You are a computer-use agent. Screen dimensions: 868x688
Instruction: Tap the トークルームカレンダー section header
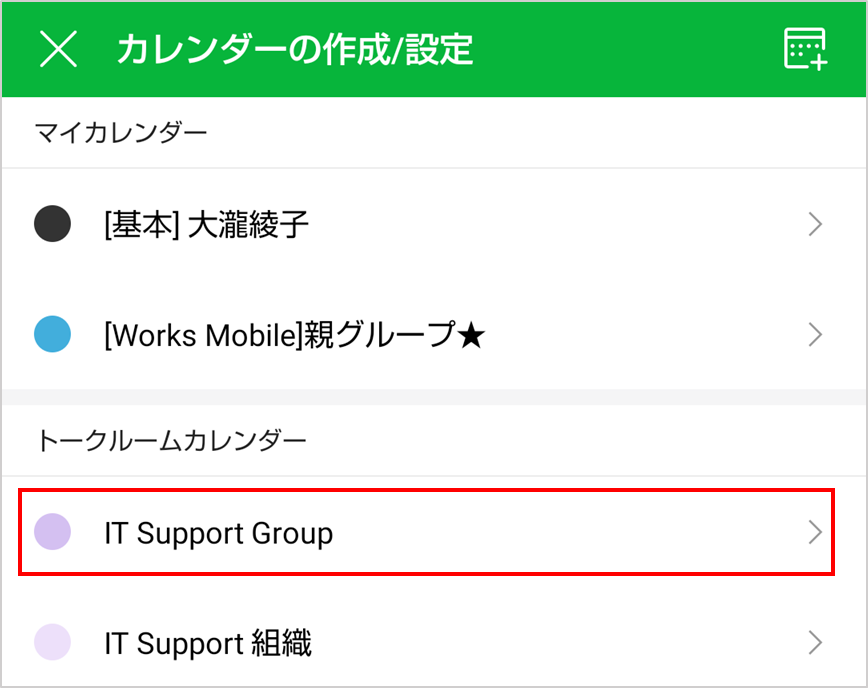point(170,440)
